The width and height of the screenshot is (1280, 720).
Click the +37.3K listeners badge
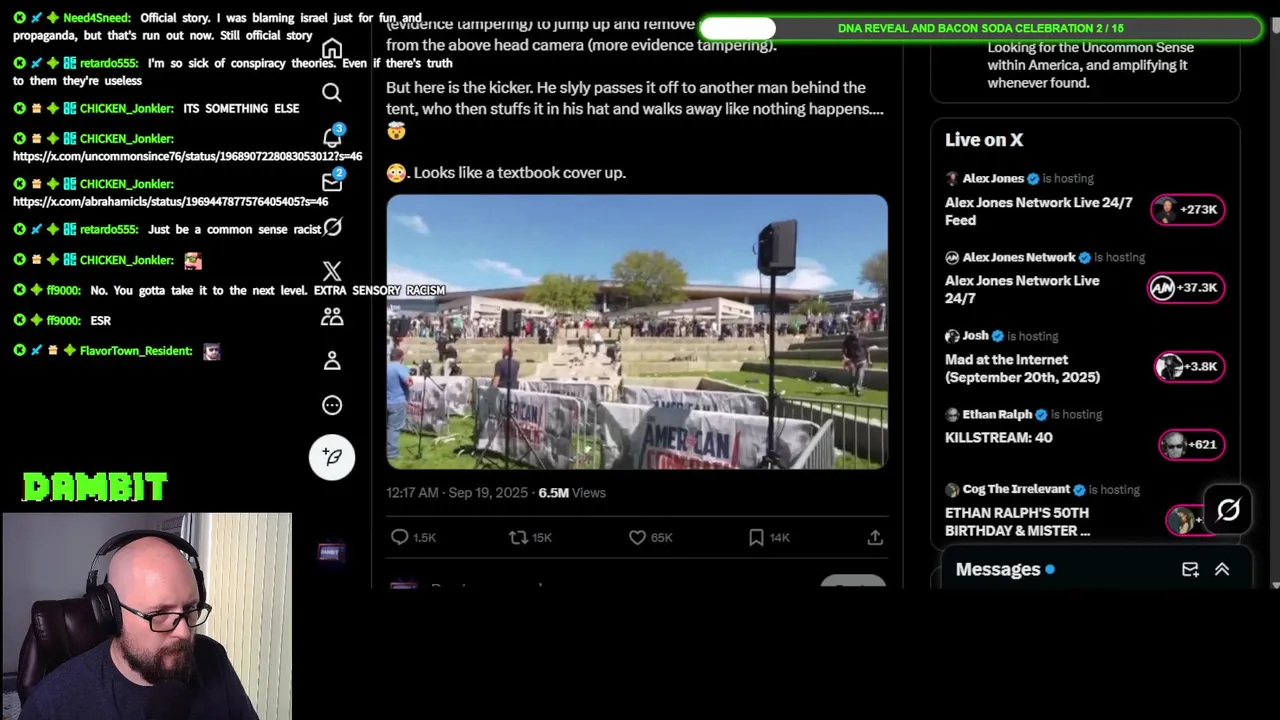1185,287
